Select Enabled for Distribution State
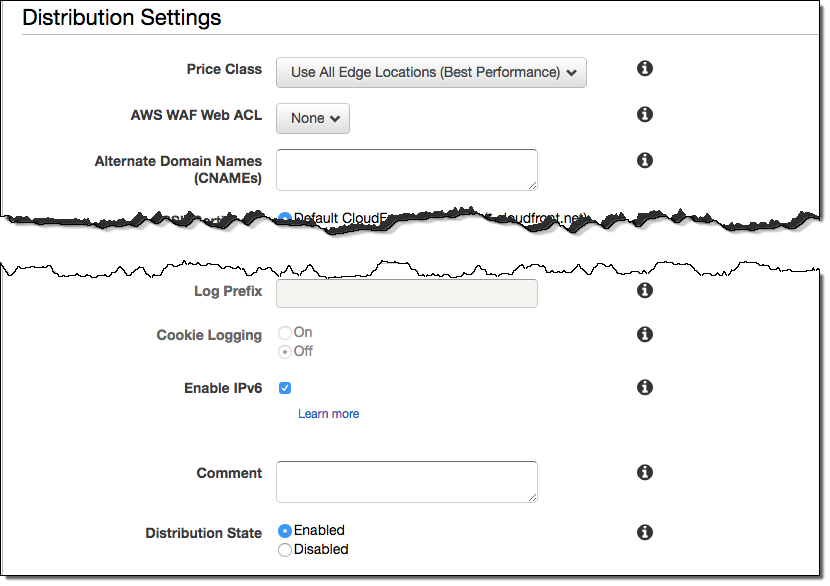 click(x=285, y=531)
